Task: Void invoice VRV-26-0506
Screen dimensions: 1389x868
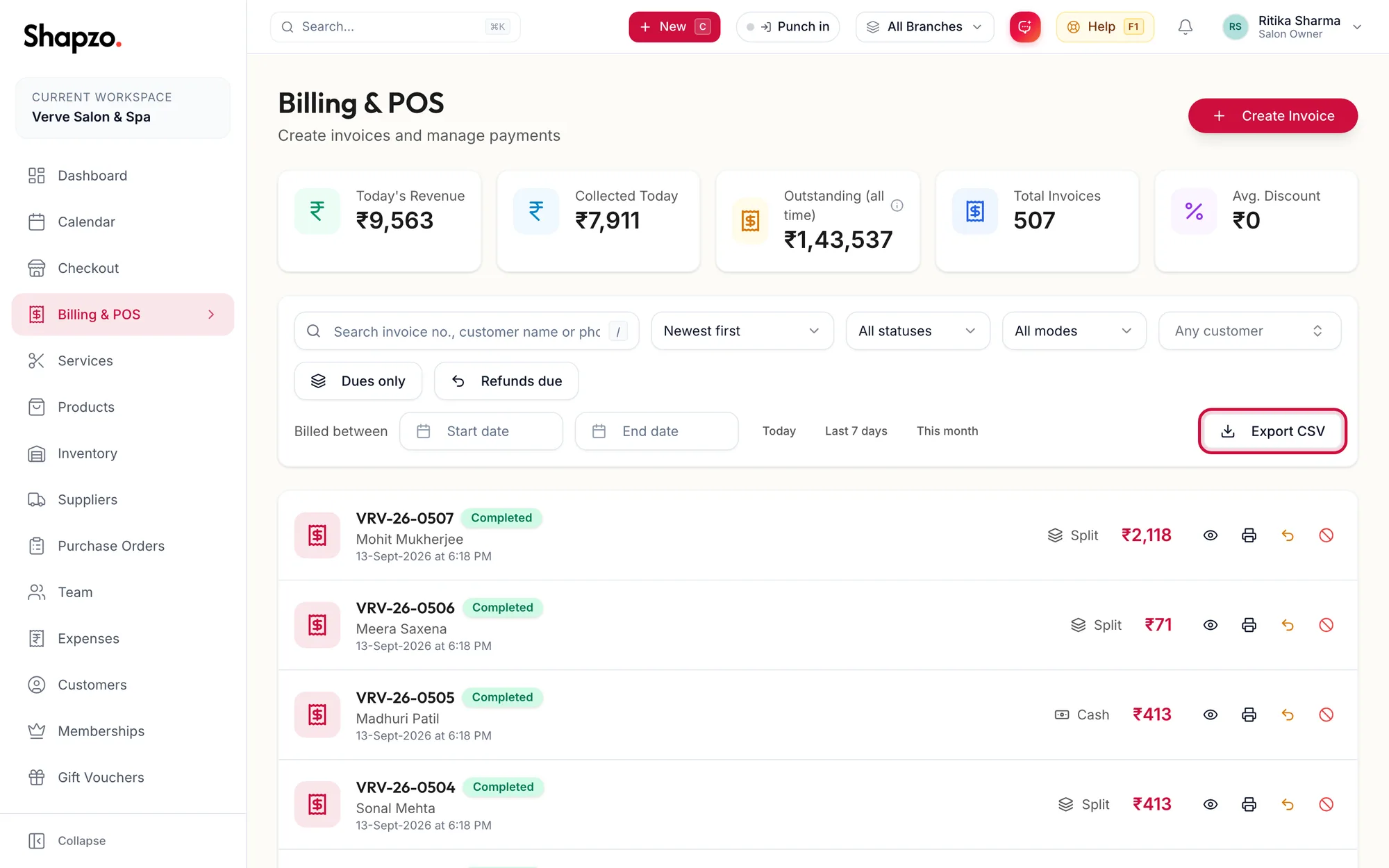Action: pos(1326,625)
